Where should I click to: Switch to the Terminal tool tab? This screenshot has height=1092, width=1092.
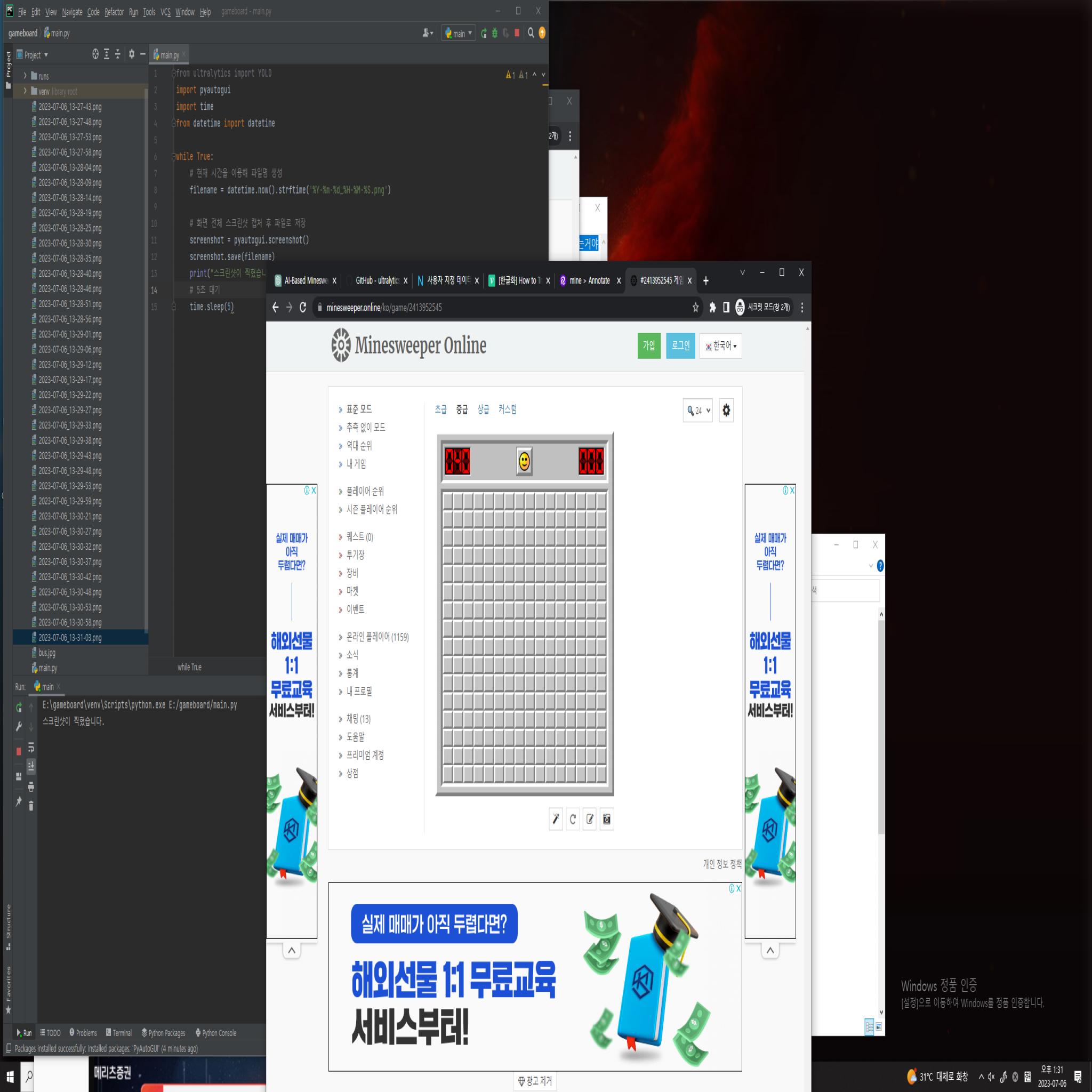[119, 1033]
